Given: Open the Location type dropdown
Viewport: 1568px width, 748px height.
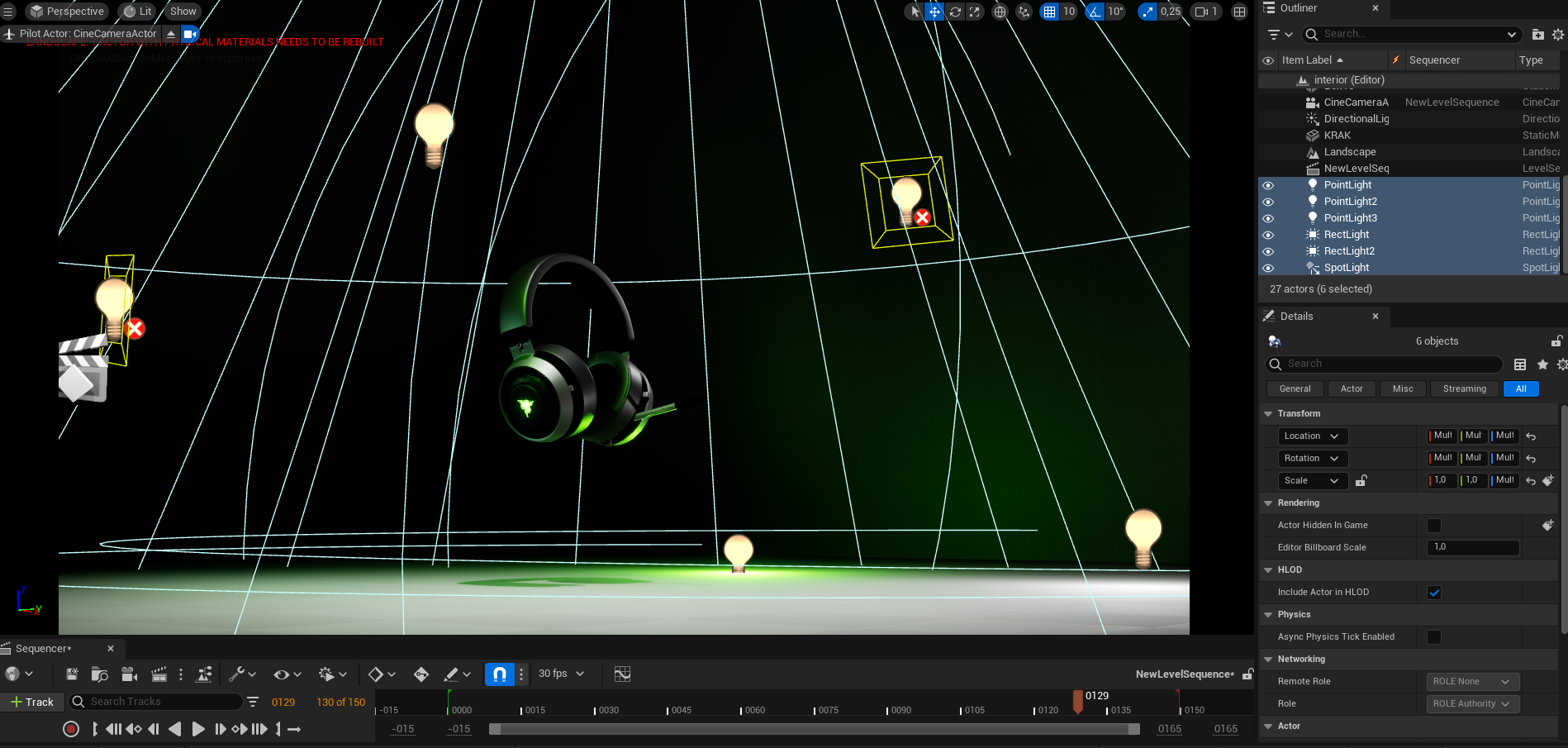Looking at the screenshot, I should [x=1313, y=436].
